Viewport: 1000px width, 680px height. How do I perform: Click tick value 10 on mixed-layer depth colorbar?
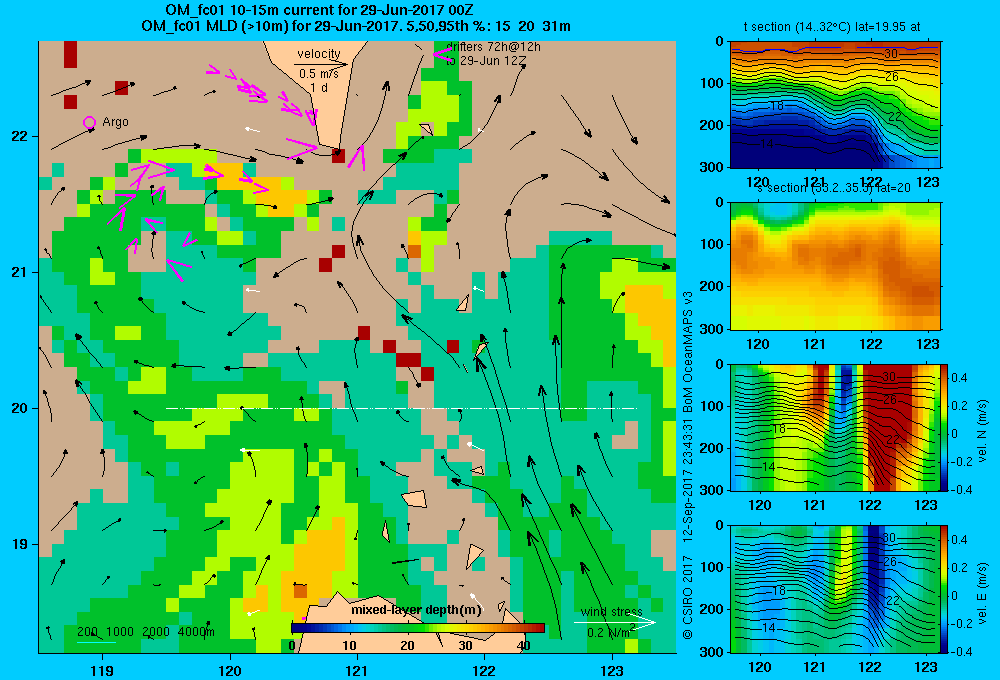coord(349,646)
